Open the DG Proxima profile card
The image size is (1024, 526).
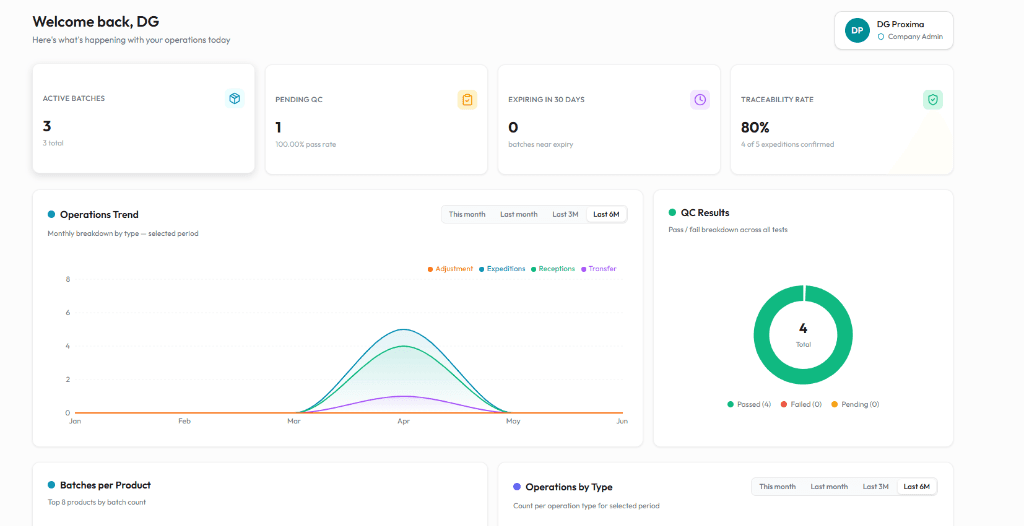[x=893, y=30]
